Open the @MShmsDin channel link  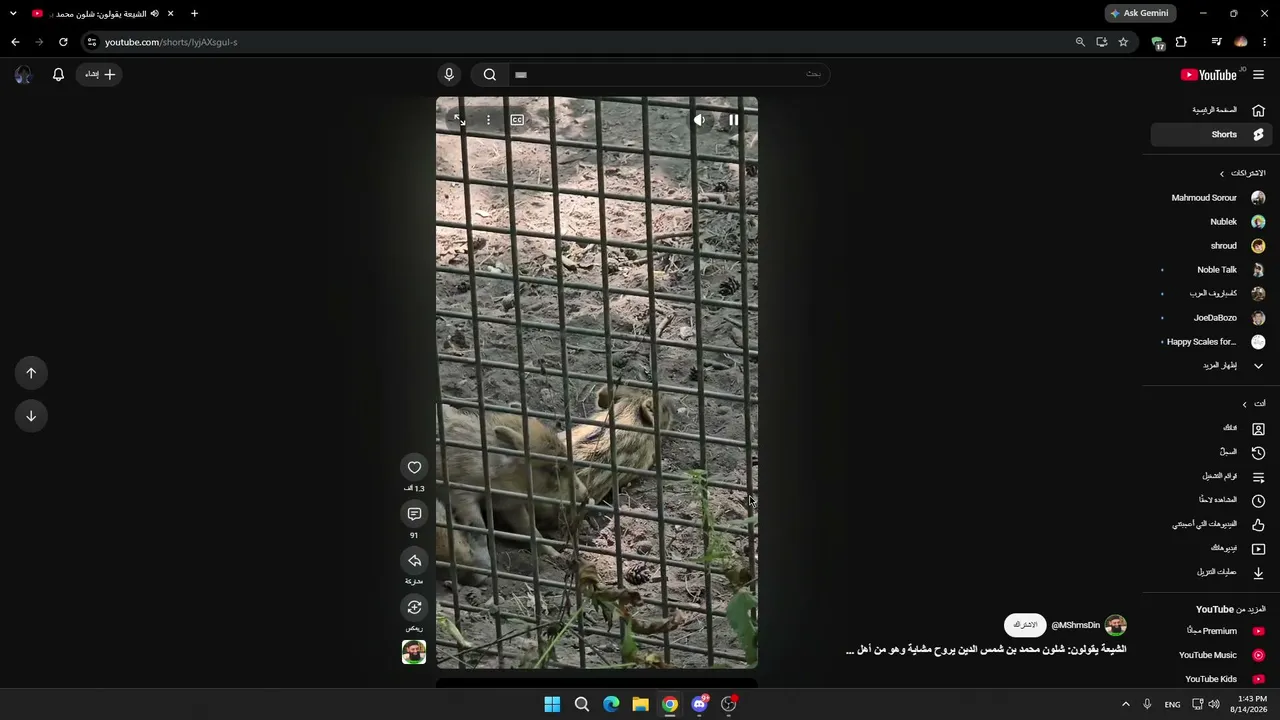click(x=1075, y=625)
